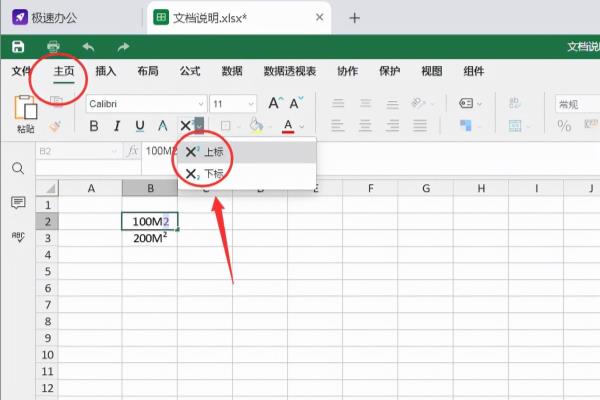Image resolution: width=600 pixels, height=400 pixels.
Task: Click the spell check ABC icon
Action: click(x=18, y=237)
